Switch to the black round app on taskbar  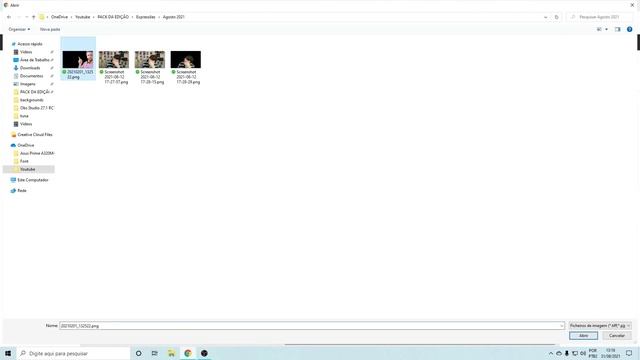coord(204,353)
